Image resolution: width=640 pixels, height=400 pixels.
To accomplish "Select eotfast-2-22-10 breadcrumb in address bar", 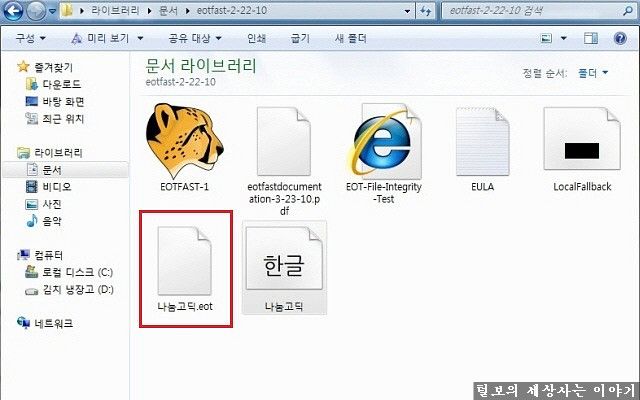I will [231, 11].
